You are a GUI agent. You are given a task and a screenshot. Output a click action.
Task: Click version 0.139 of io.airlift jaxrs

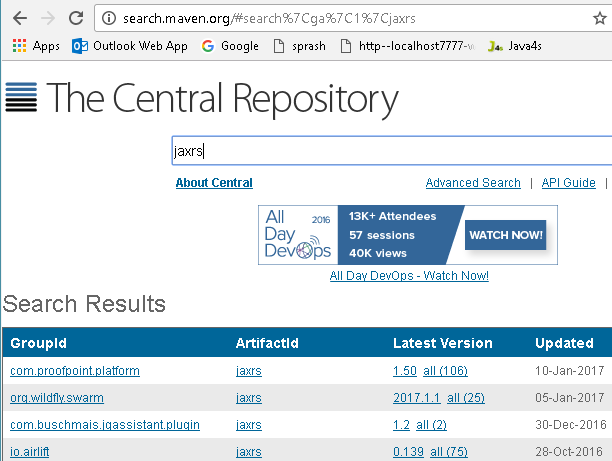(x=408, y=450)
